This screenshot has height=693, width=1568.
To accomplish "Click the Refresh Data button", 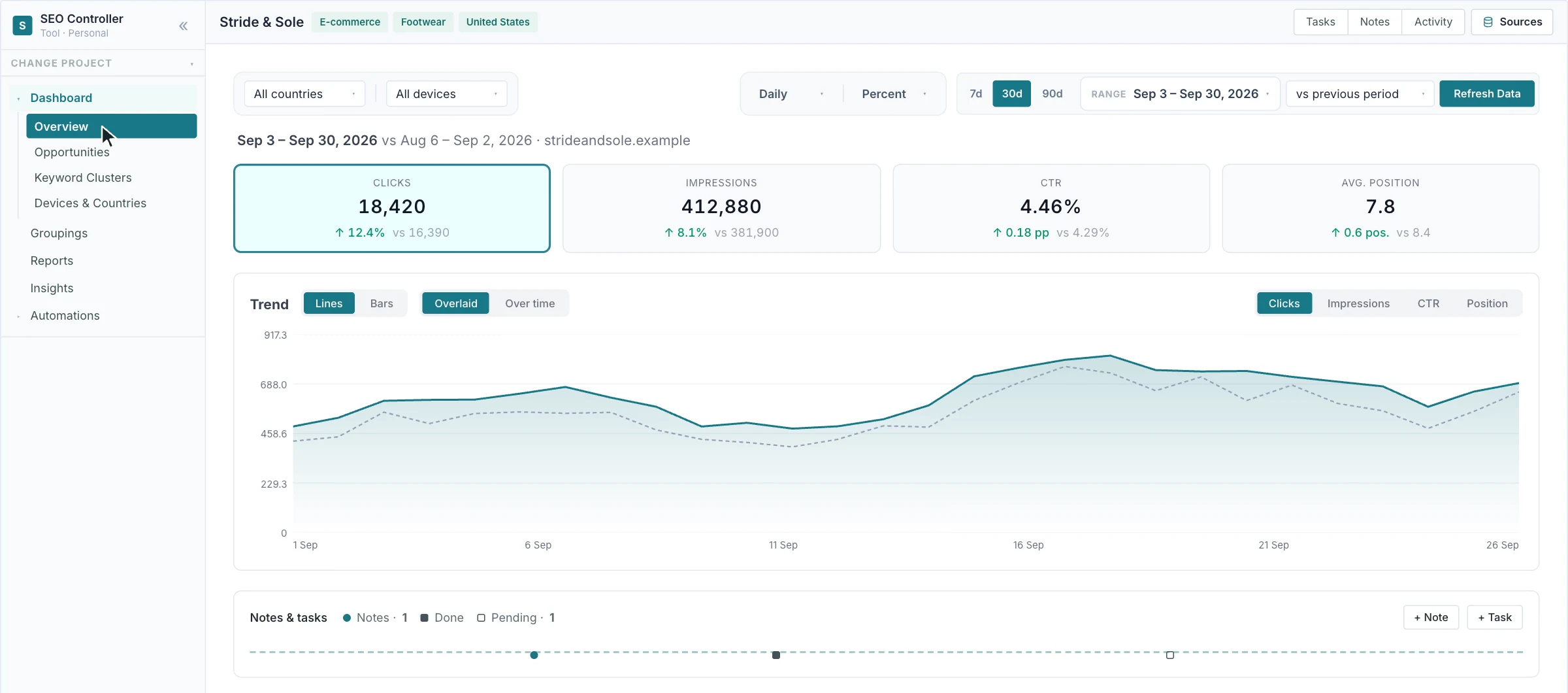I will (x=1486, y=93).
